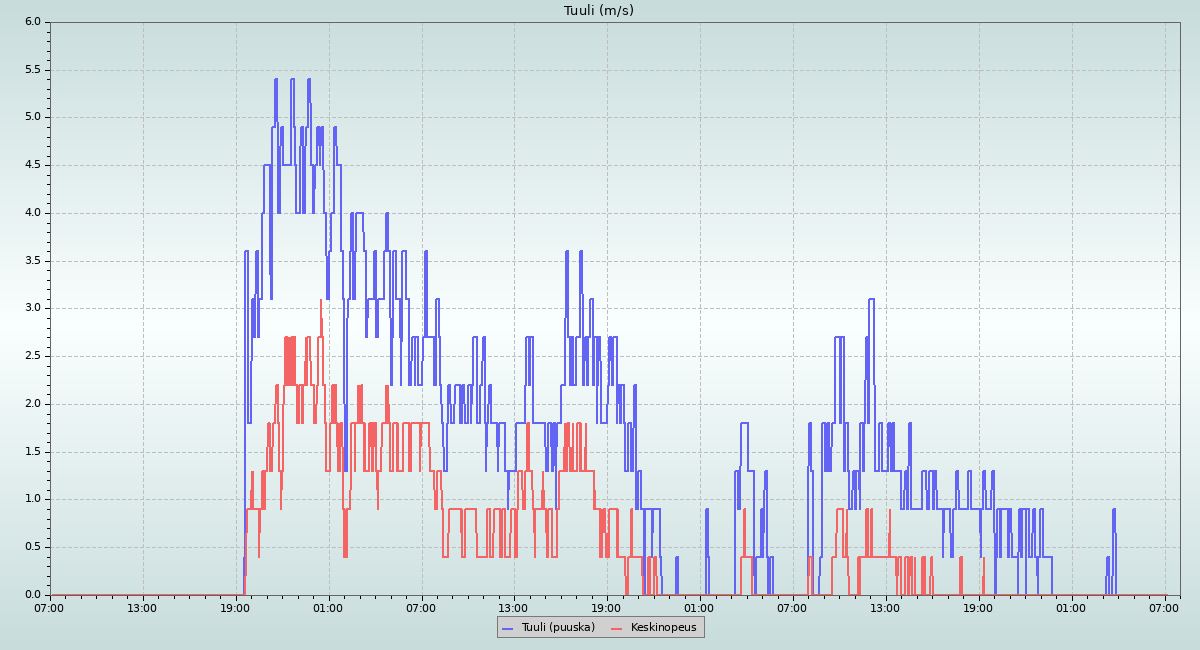Click the red line swatch in legend

(x=617, y=628)
